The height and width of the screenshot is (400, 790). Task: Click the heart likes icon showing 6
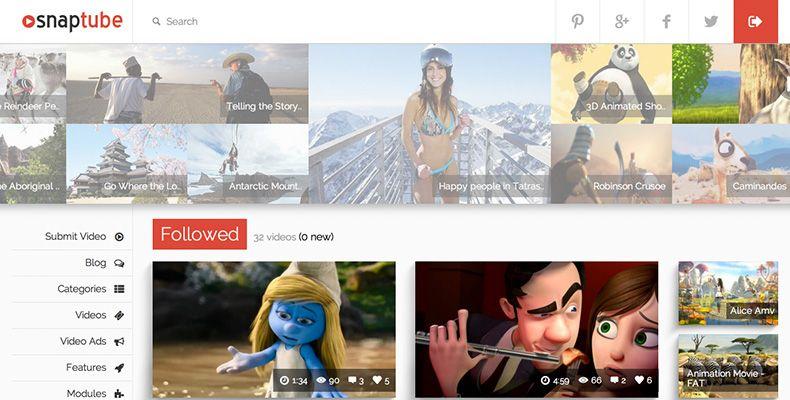[x=639, y=380]
